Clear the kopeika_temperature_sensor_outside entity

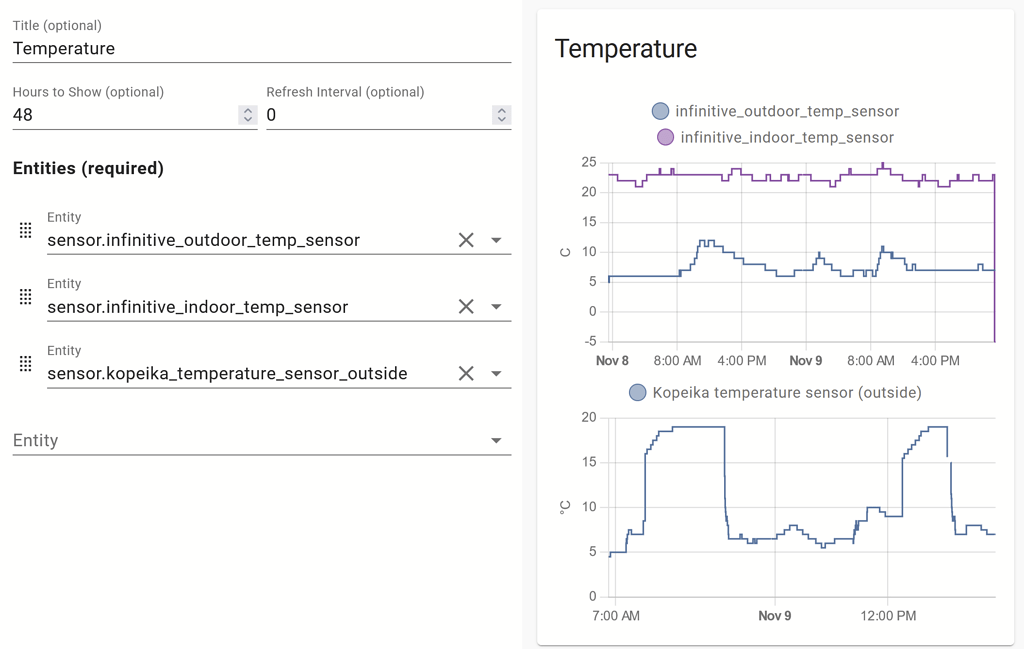466,374
